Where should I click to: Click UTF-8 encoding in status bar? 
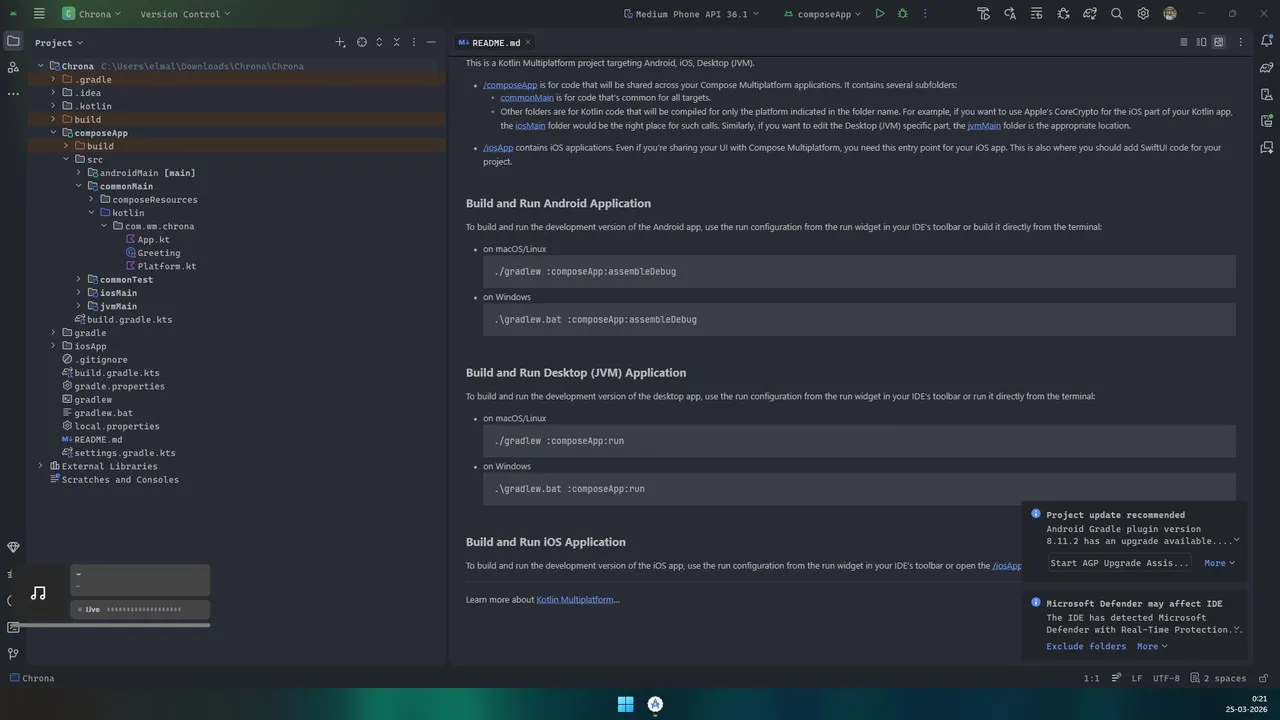coord(1166,678)
